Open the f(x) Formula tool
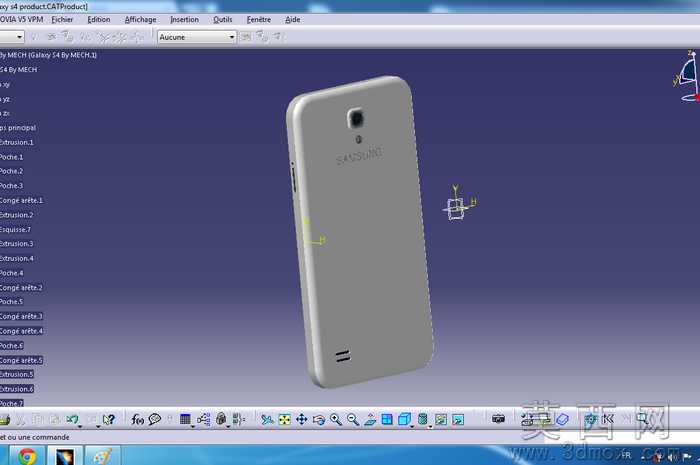700x465 pixels. [x=138, y=419]
